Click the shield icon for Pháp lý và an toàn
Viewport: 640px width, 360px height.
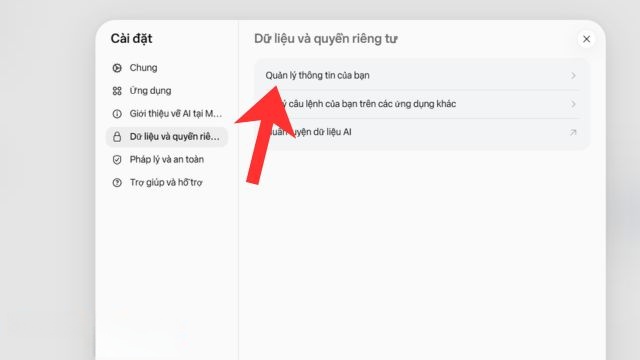click(x=117, y=160)
